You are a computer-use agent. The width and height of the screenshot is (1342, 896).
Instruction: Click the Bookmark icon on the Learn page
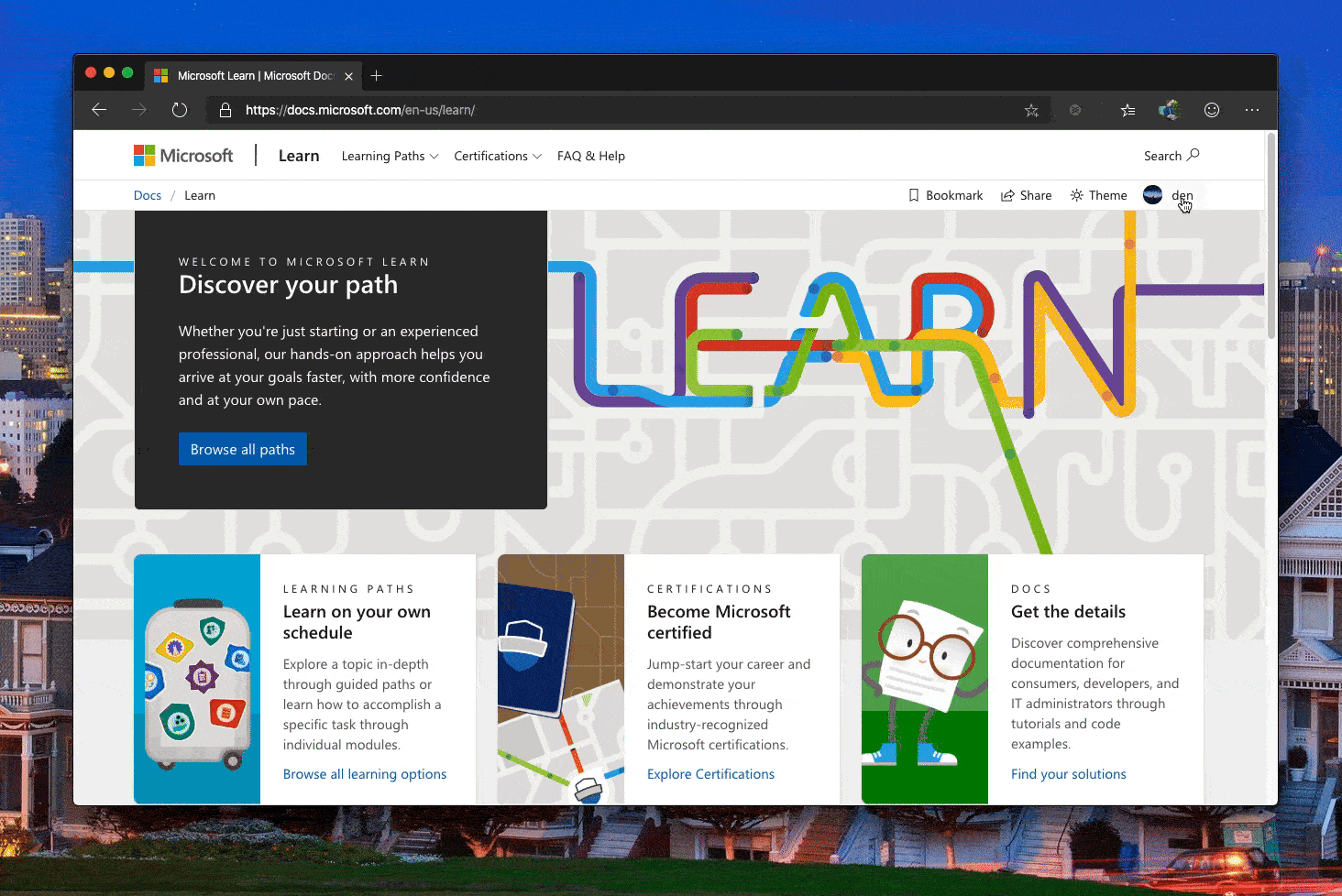coord(946,194)
